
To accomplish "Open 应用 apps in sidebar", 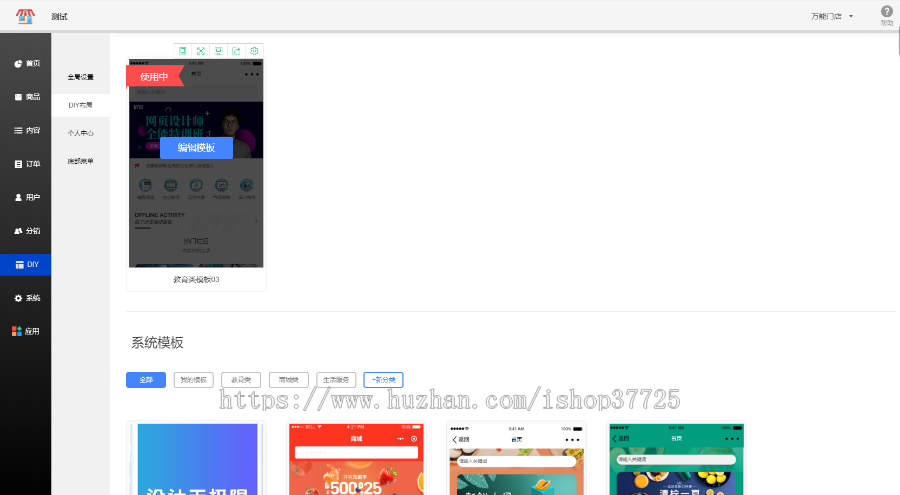I will point(26,331).
